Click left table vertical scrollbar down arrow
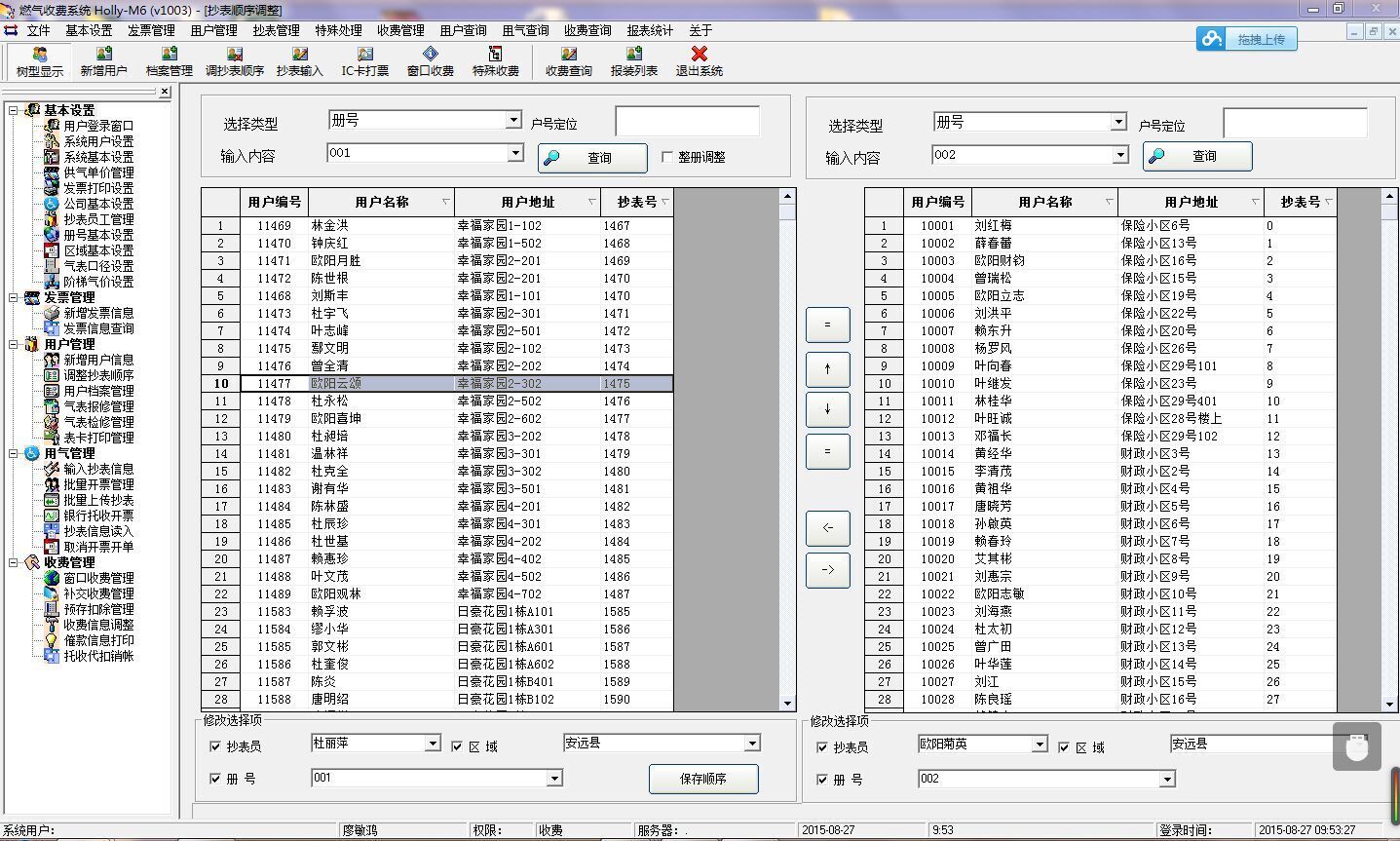Screen dimensions: 1400x841 click(x=787, y=703)
